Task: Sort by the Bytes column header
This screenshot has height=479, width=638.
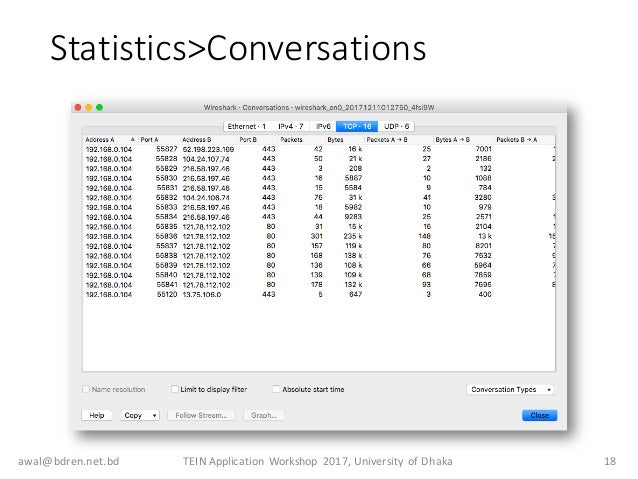Action: (x=334, y=139)
